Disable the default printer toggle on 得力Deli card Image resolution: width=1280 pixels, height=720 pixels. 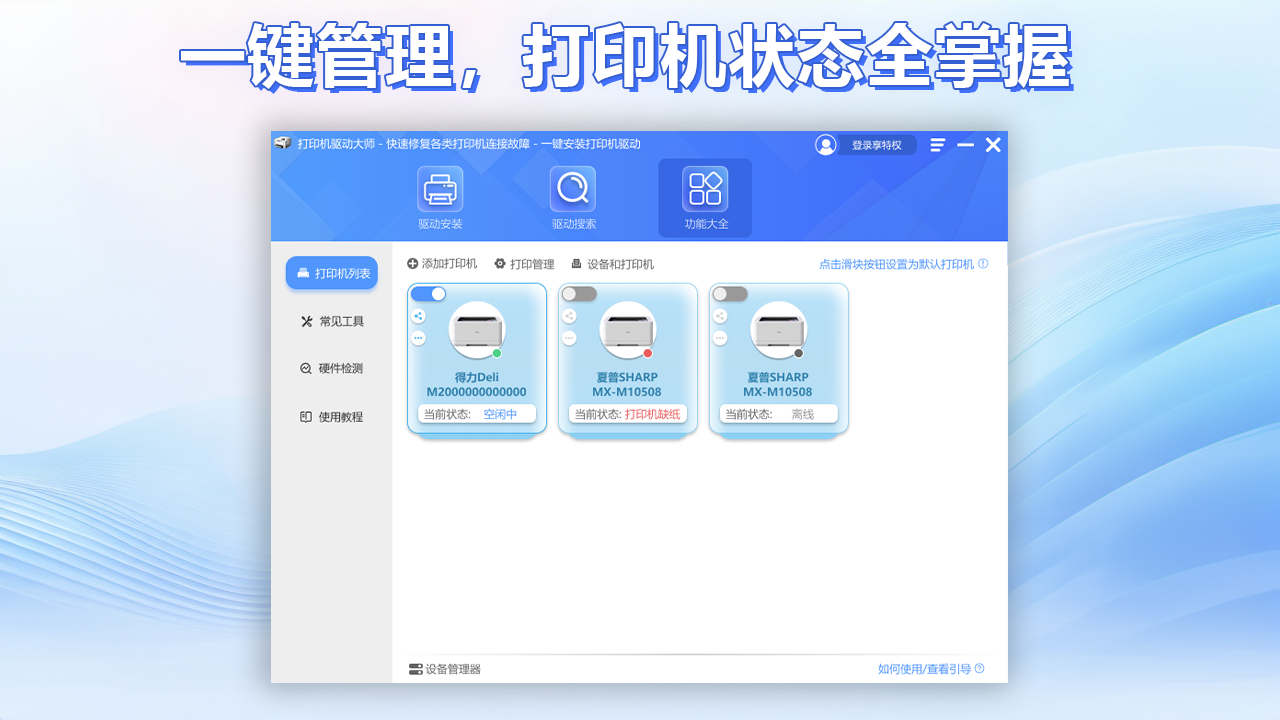pos(431,293)
